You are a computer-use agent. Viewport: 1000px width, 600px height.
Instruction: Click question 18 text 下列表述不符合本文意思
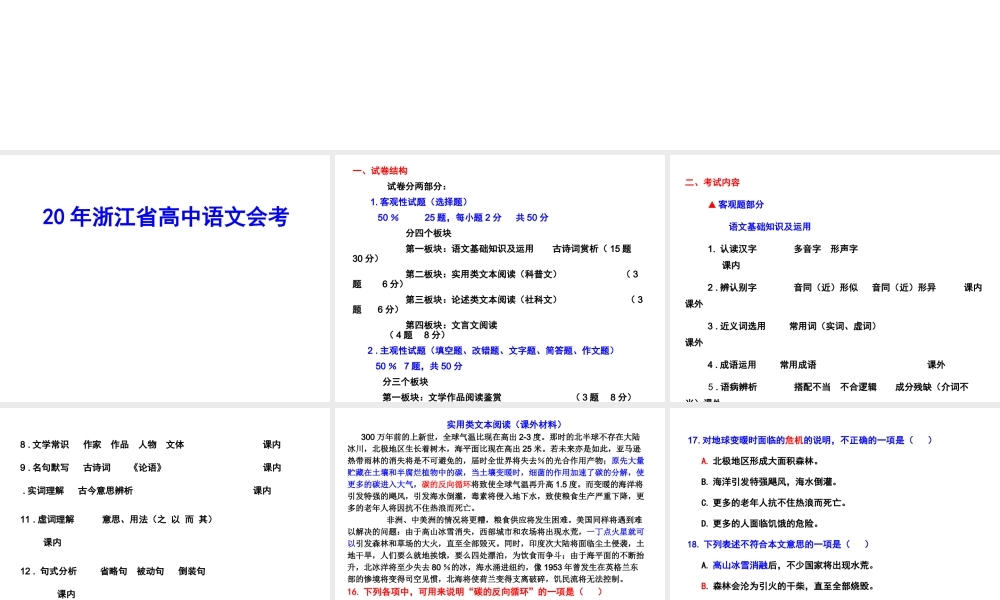778,544
